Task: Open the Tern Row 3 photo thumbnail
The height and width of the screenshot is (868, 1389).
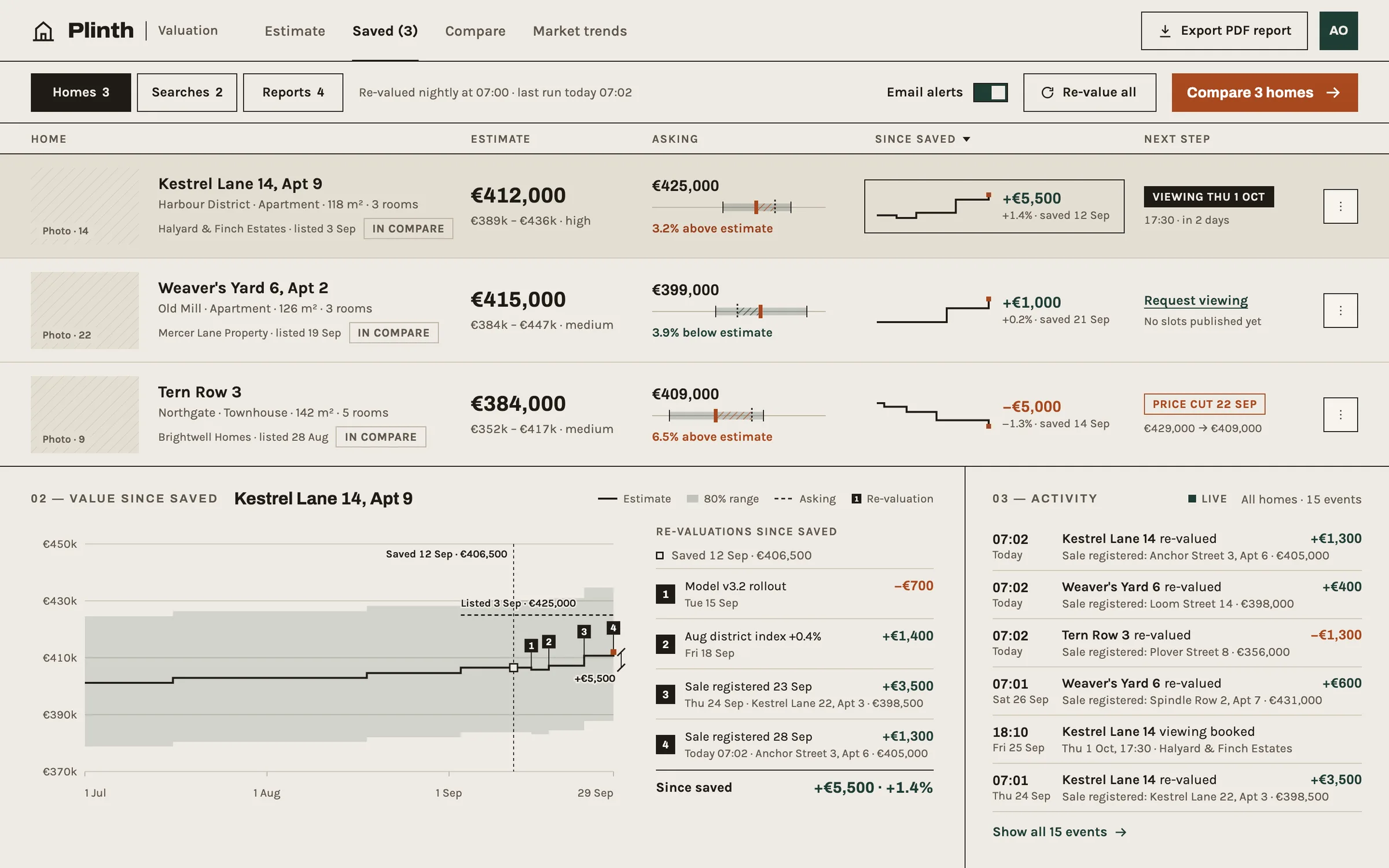Action: [84, 414]
